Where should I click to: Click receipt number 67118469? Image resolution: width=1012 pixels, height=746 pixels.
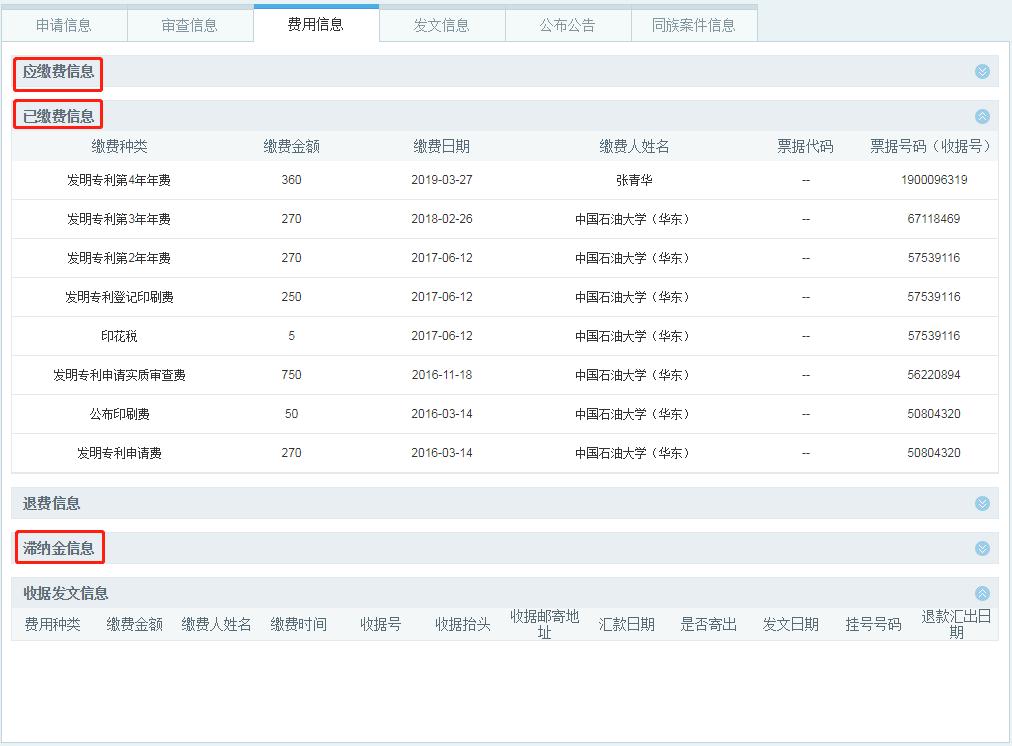(934, 219)
